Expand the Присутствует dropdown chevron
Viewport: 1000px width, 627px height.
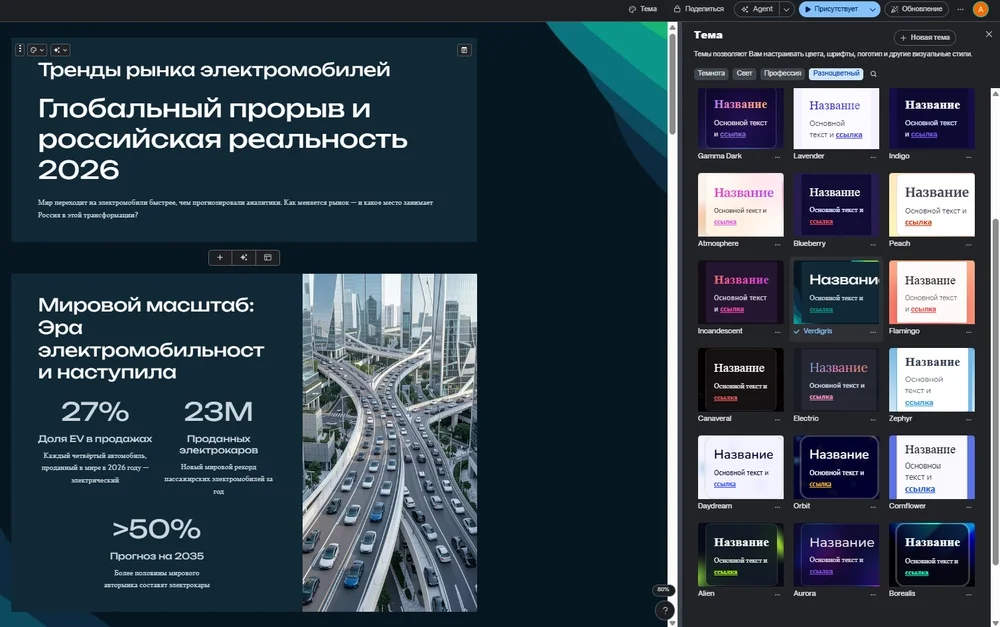[872, 9]
